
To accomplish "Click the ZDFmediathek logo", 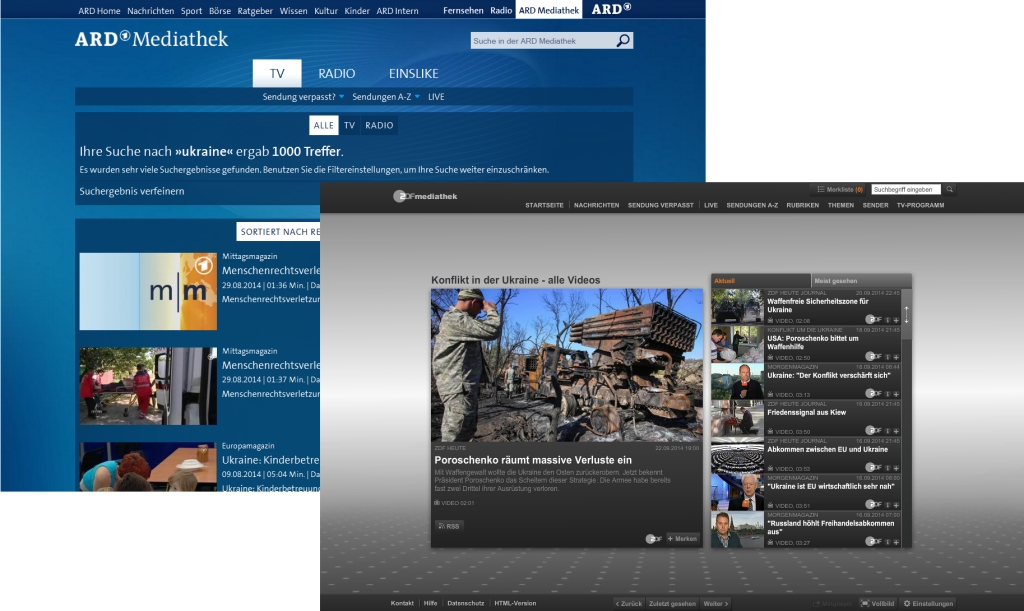I will click(x=425, y=196).
